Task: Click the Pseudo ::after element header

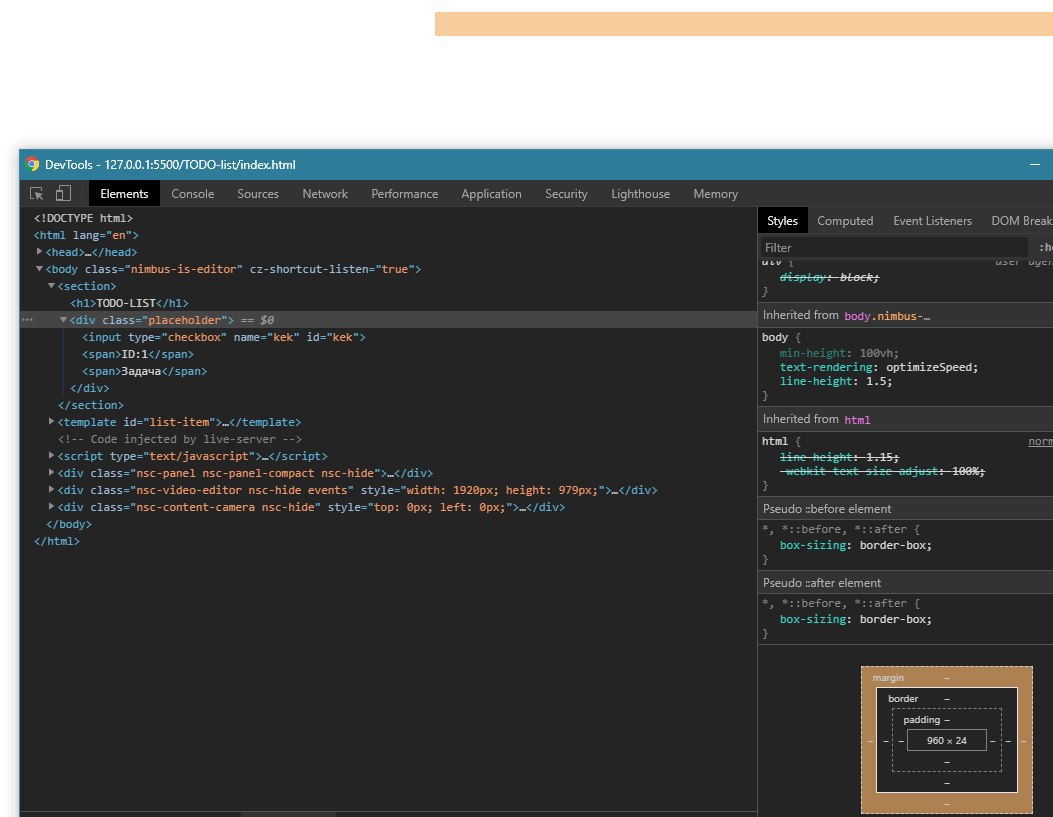Action: pos(905,583)
